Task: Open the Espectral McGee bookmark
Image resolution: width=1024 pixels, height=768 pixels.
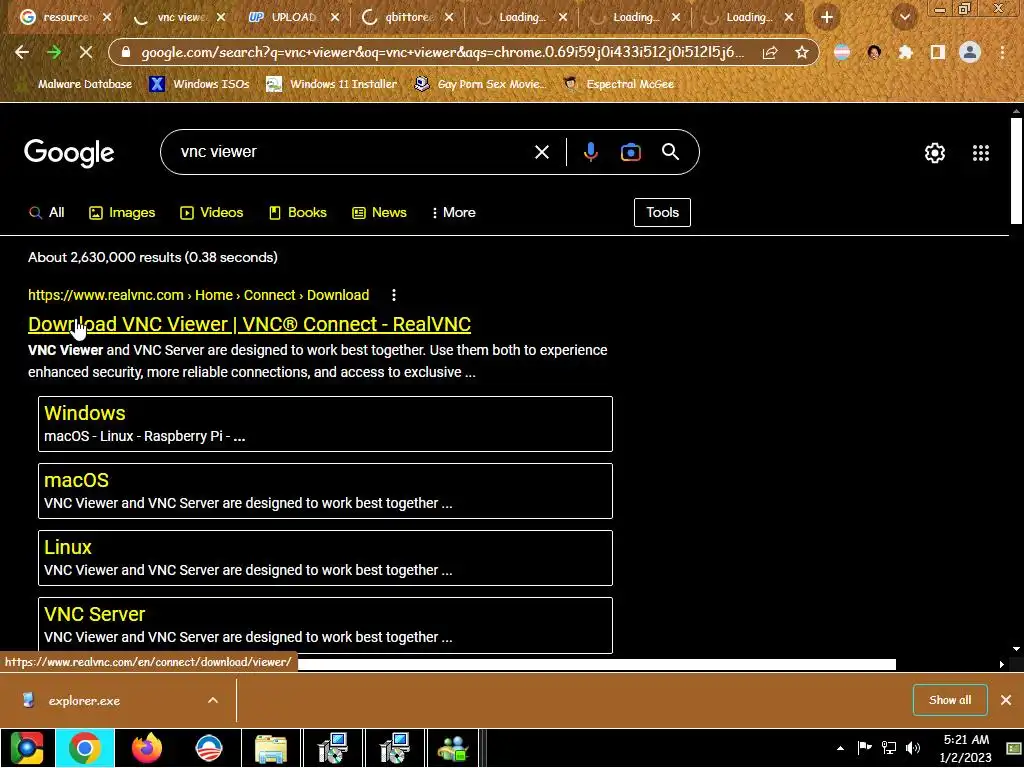Action: pos(618,84)
